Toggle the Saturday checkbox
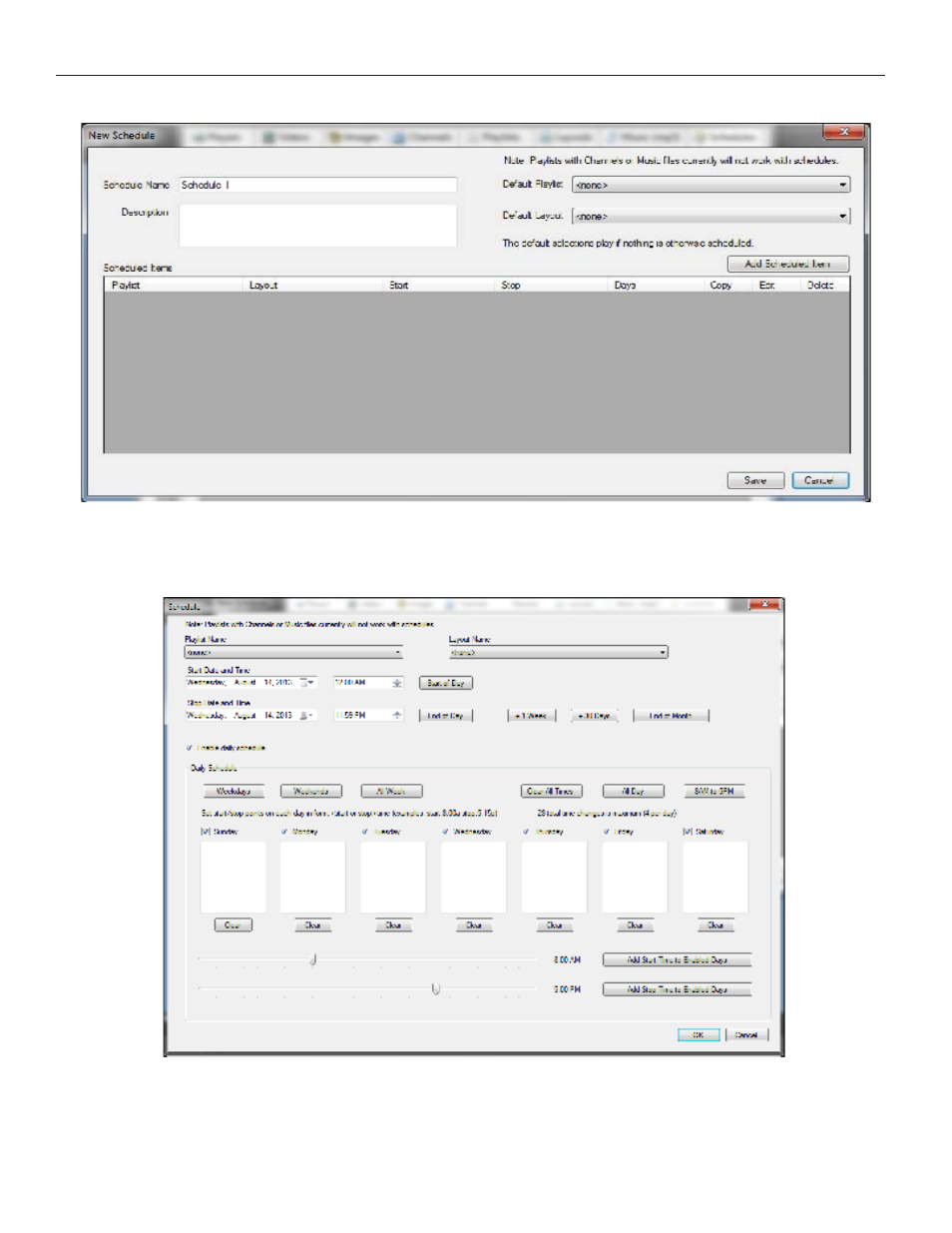The image size is (952, 1233). (x=687, y=831)
